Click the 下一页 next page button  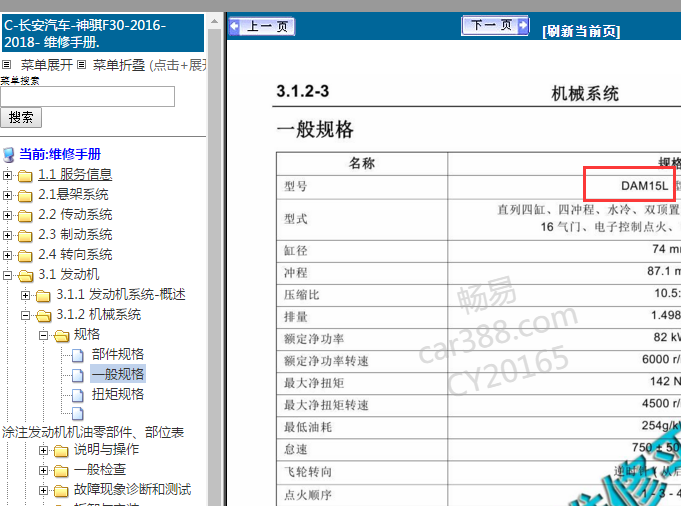click(x=495, y=25)
